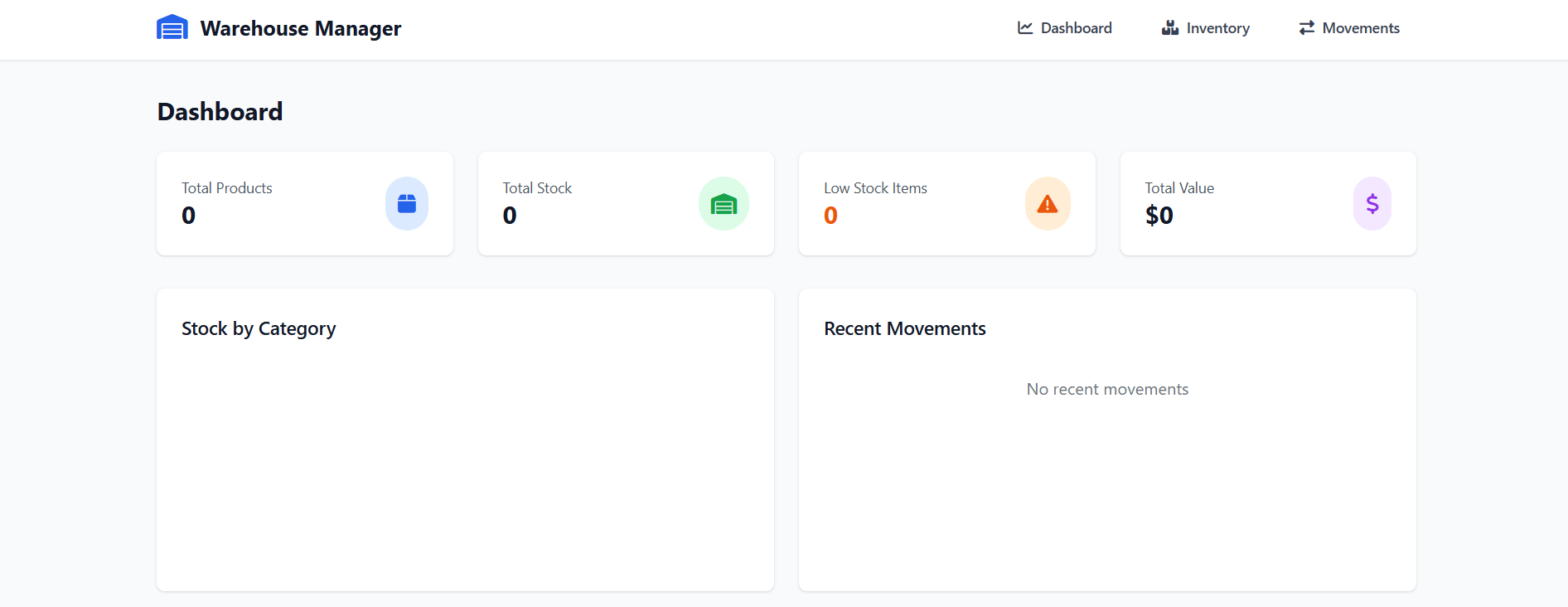The width and height of the screenshot is (1568, 607).
Task: Click the blue warehouse logo icon
Action: [x=172, y=27]
